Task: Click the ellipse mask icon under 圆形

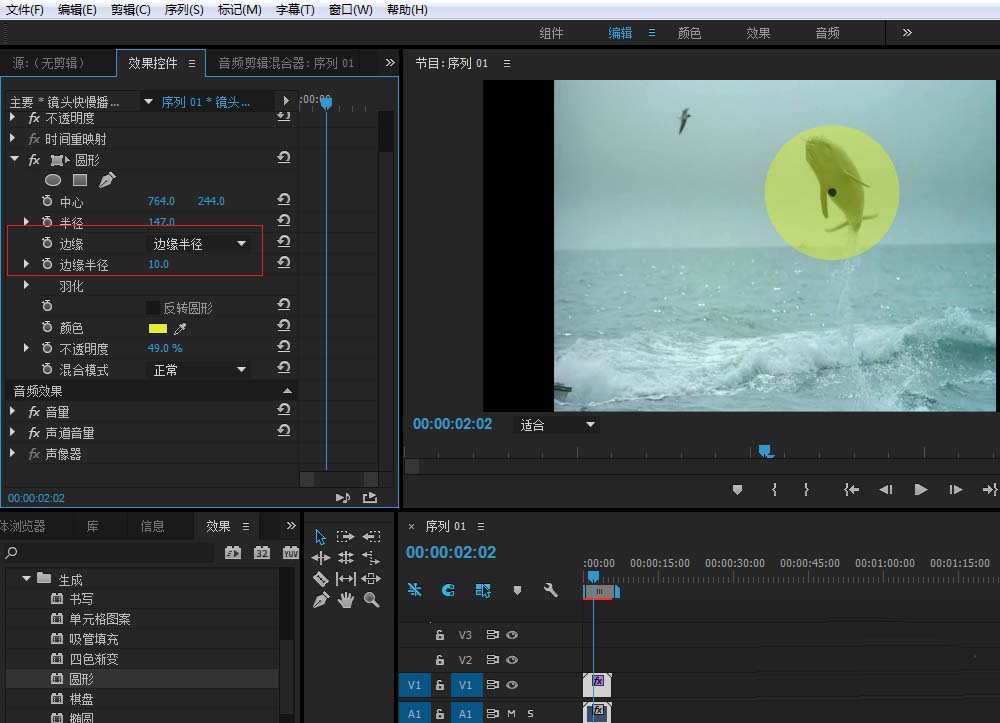Action: [53, 181]
